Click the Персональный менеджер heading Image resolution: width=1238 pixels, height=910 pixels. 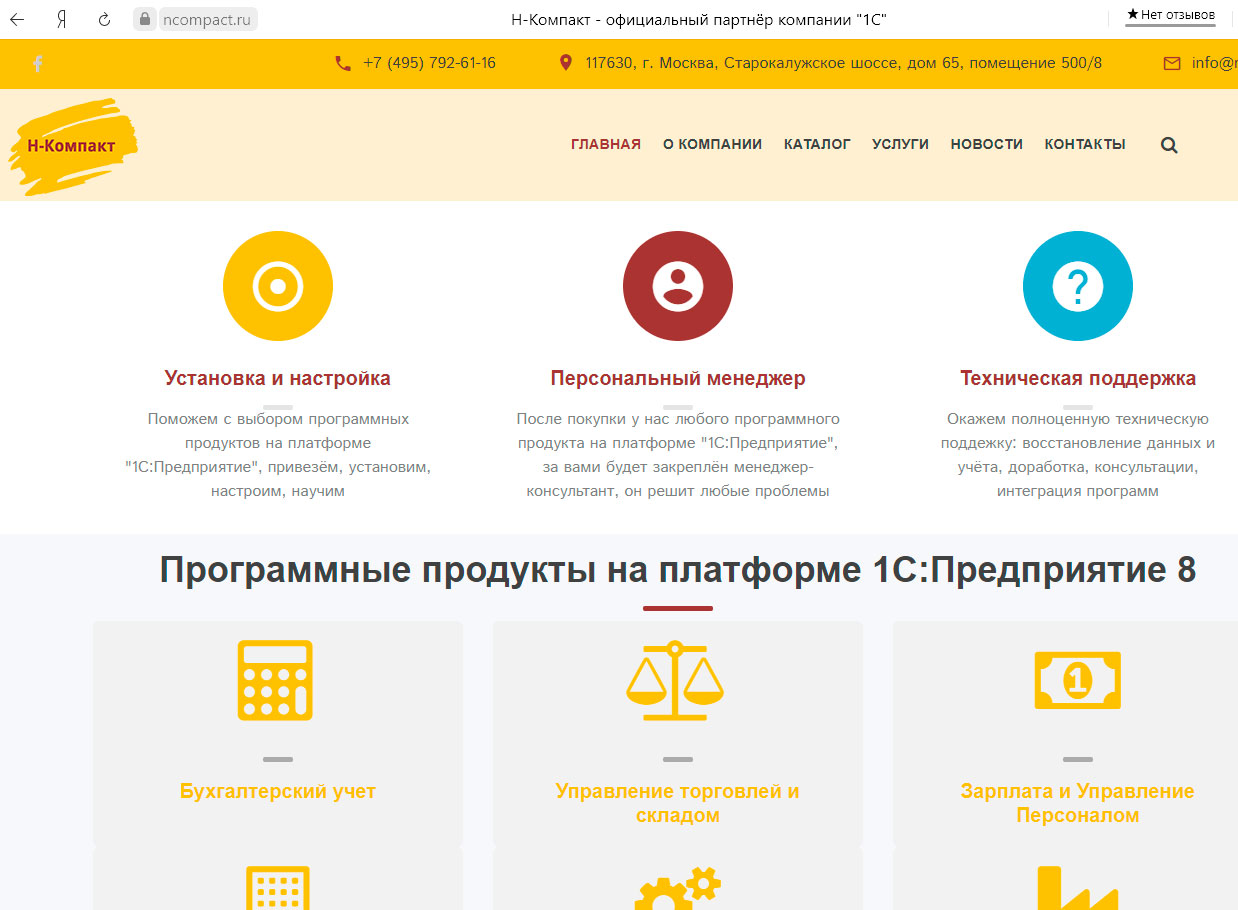pyautogui.click(x=678, y=378)
